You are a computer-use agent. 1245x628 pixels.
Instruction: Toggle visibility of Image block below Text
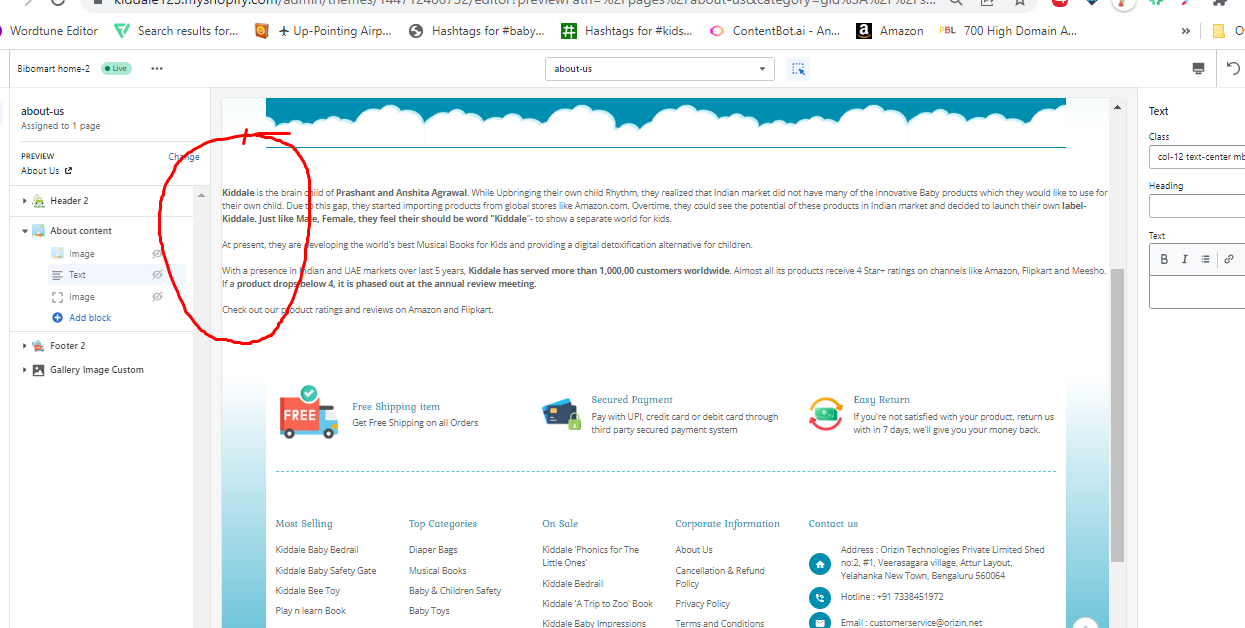click(157, 297)
